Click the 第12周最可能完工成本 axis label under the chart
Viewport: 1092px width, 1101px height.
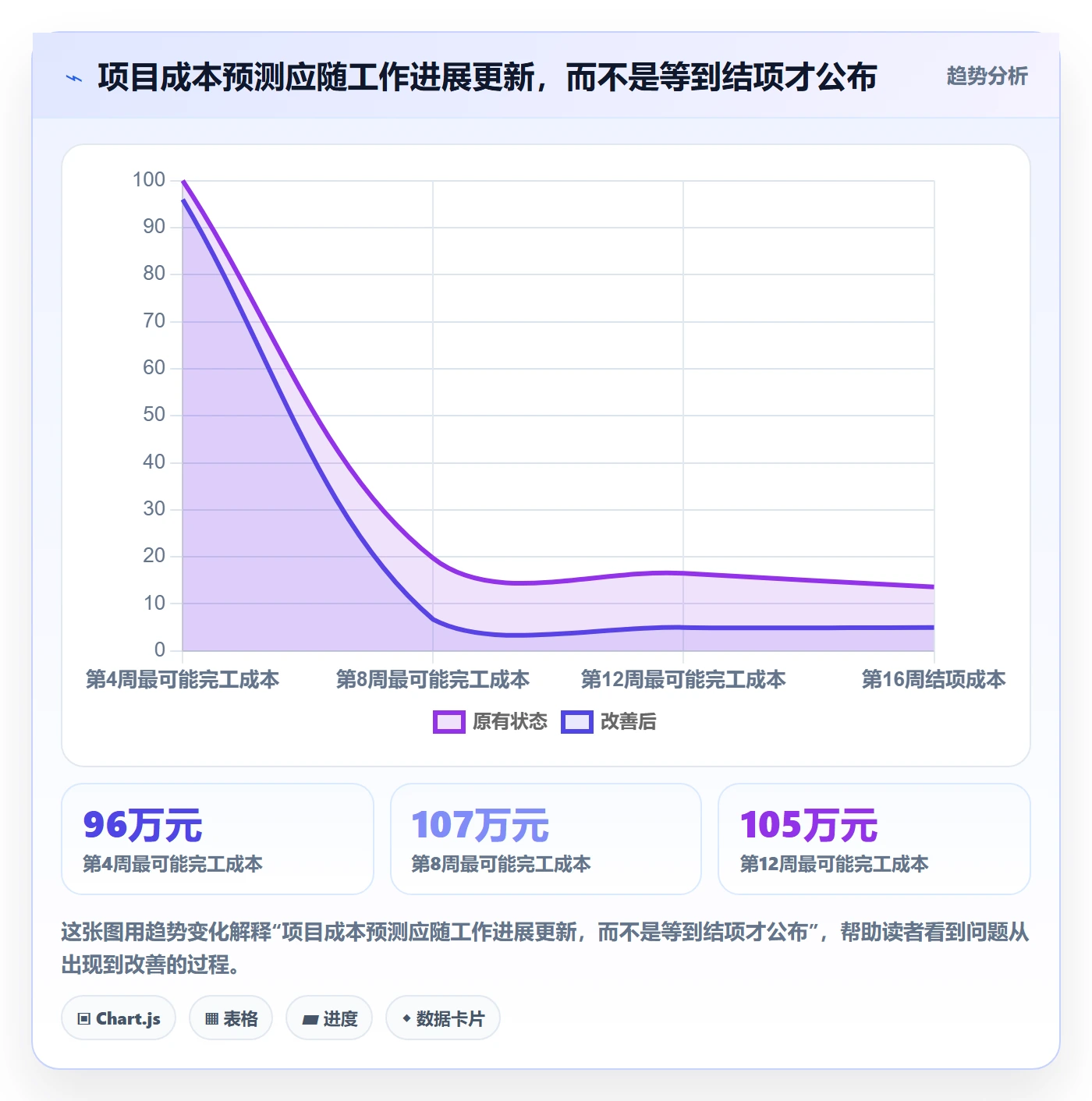683,680
